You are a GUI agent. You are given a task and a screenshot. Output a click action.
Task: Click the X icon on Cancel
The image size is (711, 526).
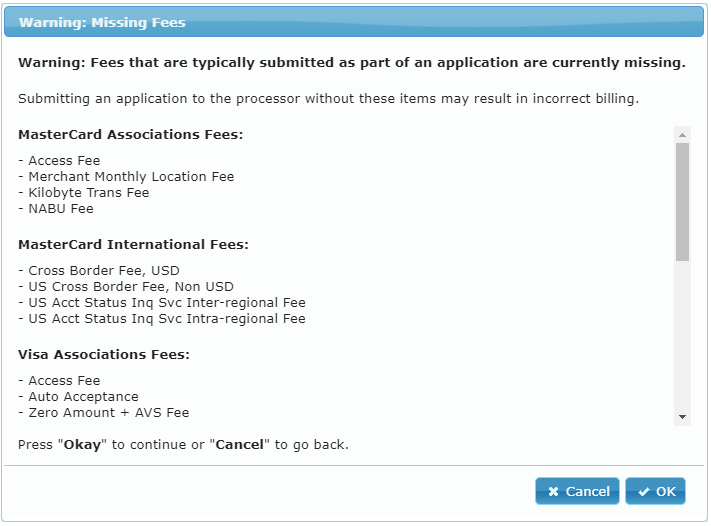coord(553,492)
